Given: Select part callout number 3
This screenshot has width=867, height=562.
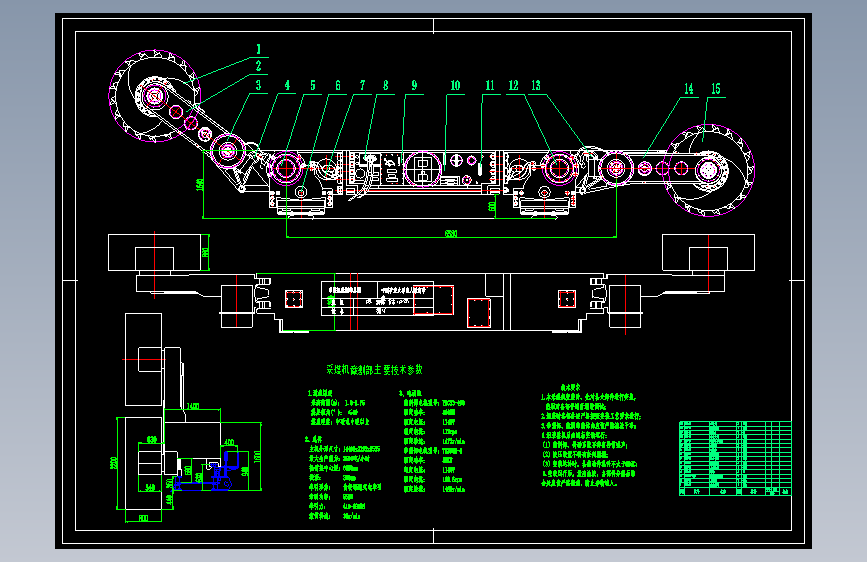Looking at the screenshot, I should click(258, 86).
